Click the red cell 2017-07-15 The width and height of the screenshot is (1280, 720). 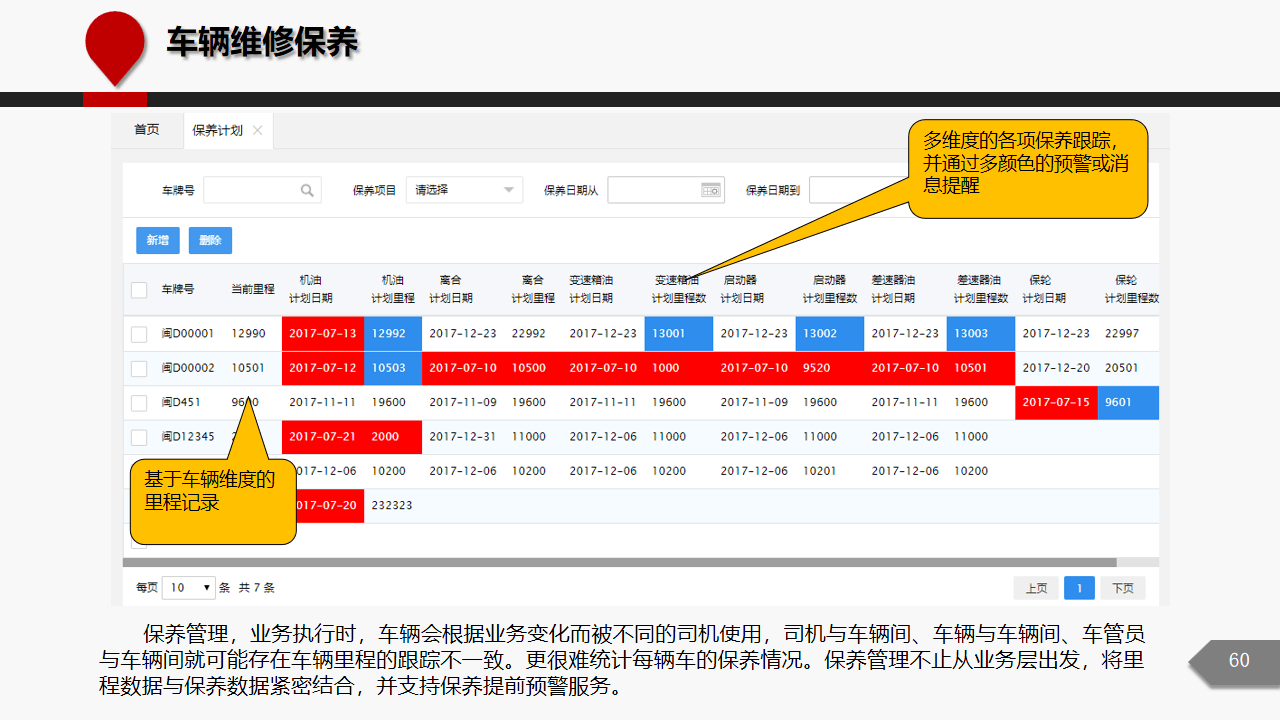(x=1056, y=403)
